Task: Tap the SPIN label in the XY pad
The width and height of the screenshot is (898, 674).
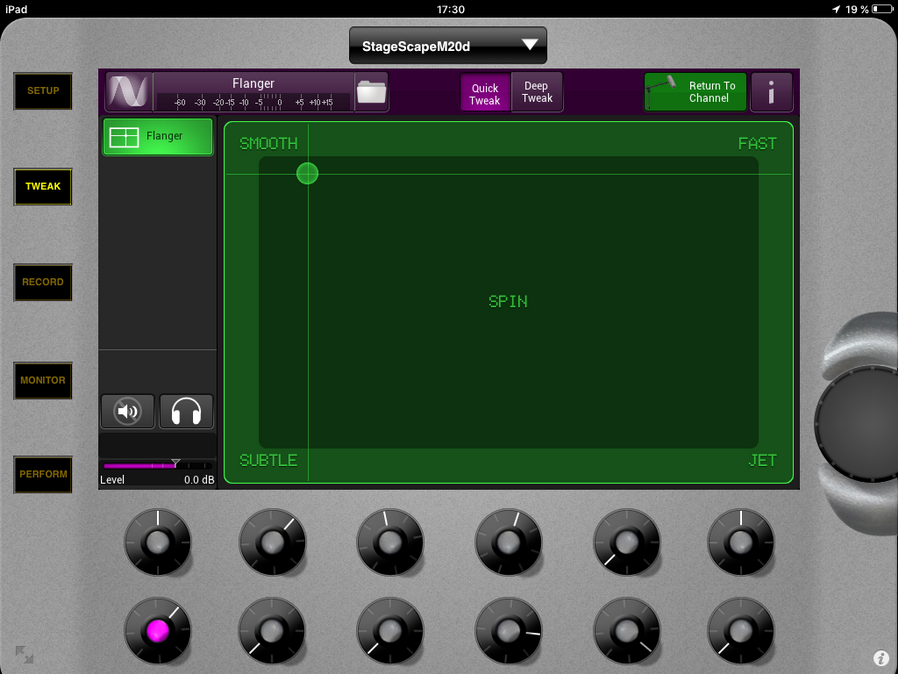Action: click(x=508, y=301)
